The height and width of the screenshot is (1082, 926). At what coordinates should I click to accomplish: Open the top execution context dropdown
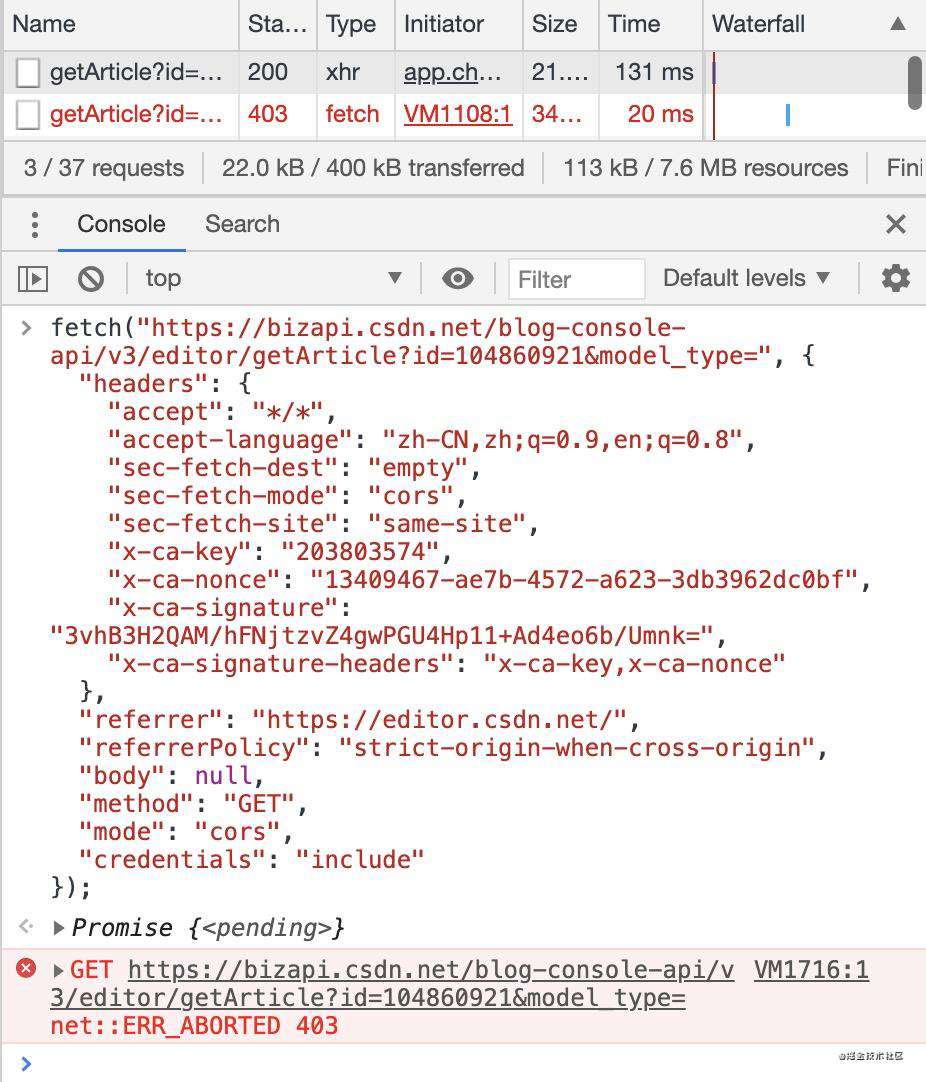click(273, 278)
